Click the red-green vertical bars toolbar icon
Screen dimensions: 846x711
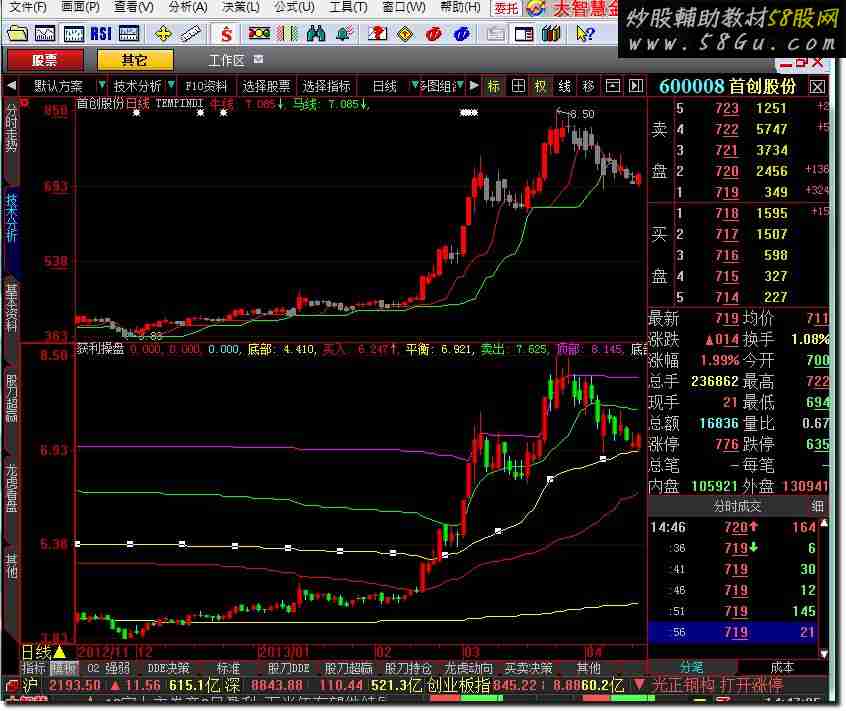(288, 35)
